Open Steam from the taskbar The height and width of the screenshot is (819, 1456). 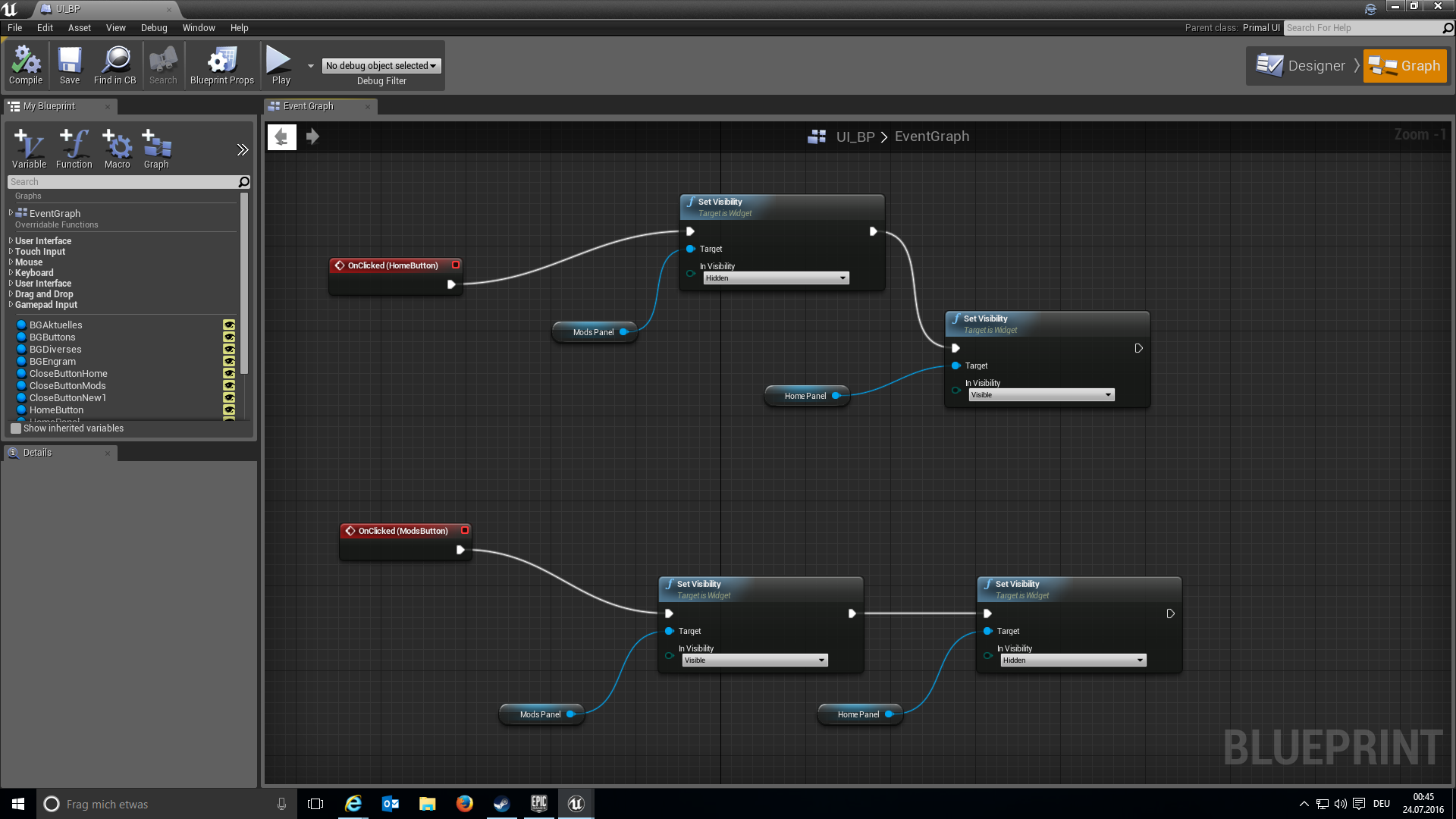[502, 804]
